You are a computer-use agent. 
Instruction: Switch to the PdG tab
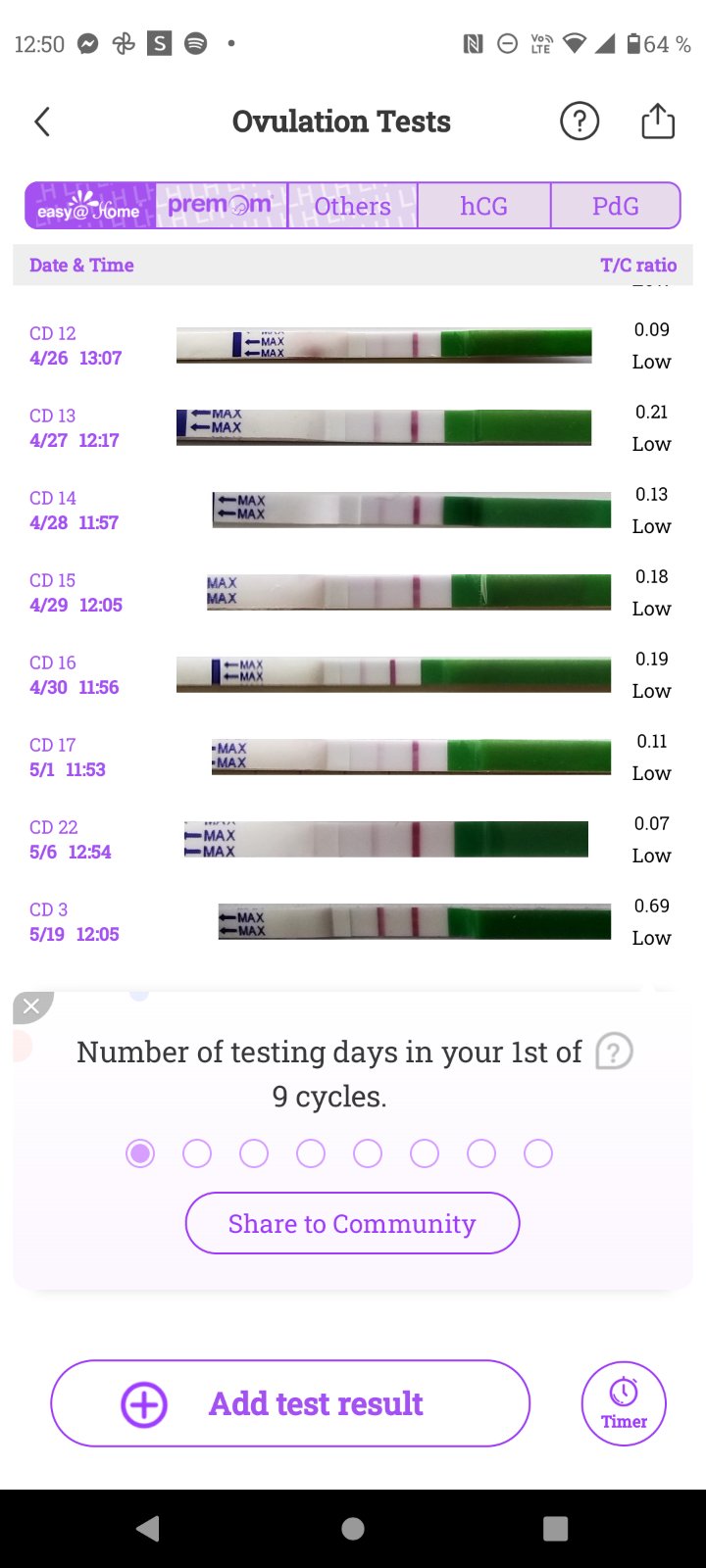[616, 206]
